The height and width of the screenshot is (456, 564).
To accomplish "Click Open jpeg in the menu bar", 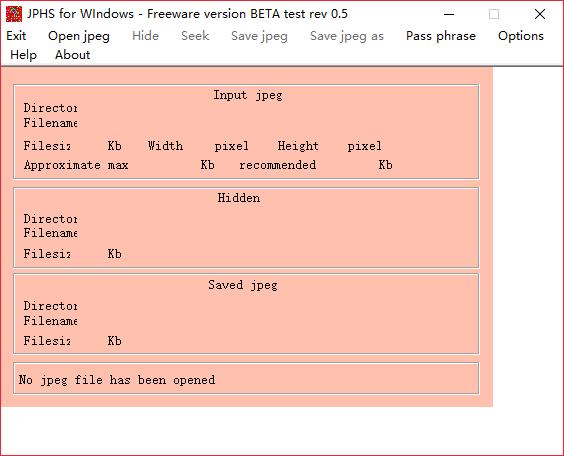I will [x=79, y=36].
